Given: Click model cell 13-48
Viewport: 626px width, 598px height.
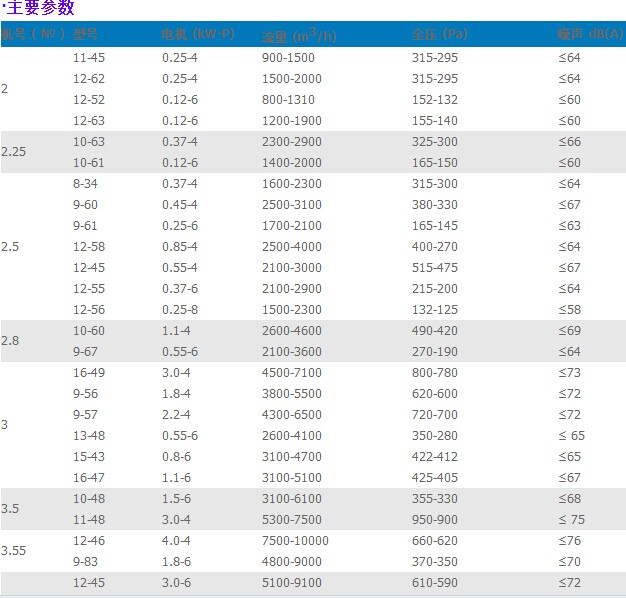Looking at the screenshot, I should pos(89,436).
